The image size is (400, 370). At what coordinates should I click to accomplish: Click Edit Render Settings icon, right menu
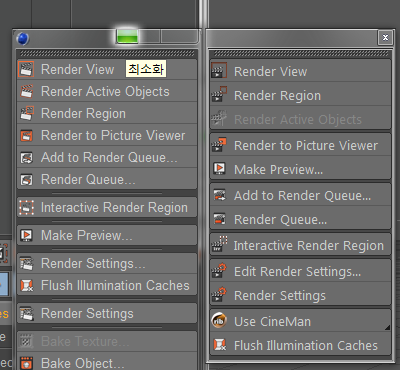coord(219,271)
